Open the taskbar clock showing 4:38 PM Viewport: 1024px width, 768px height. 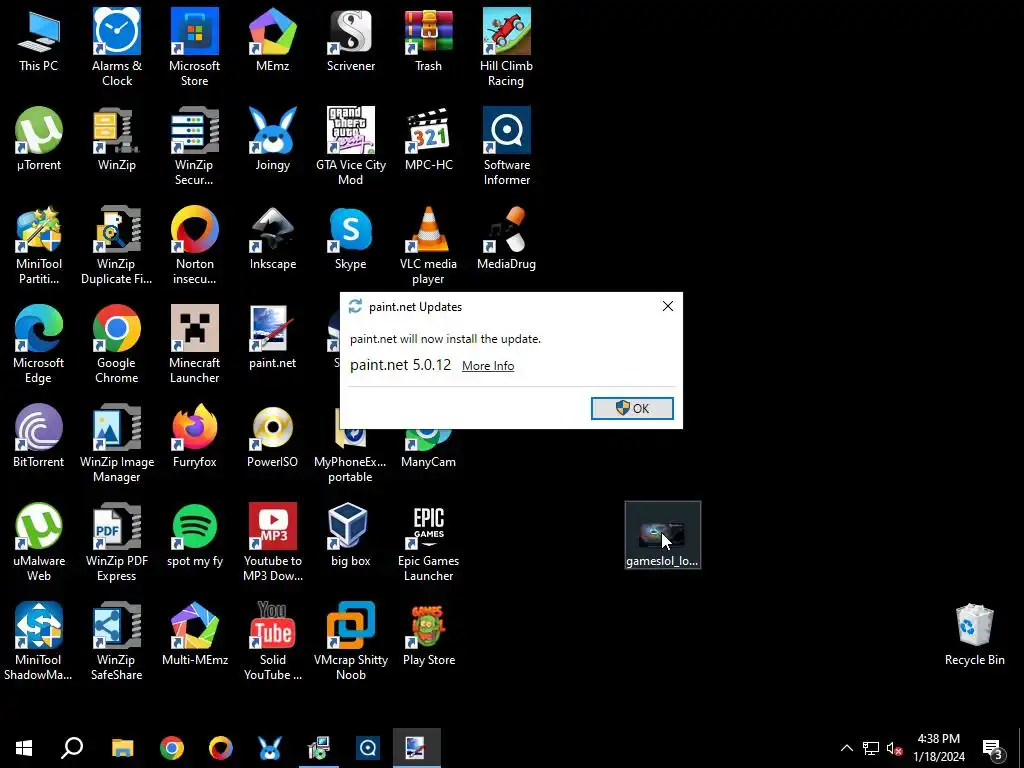(938, 748)
